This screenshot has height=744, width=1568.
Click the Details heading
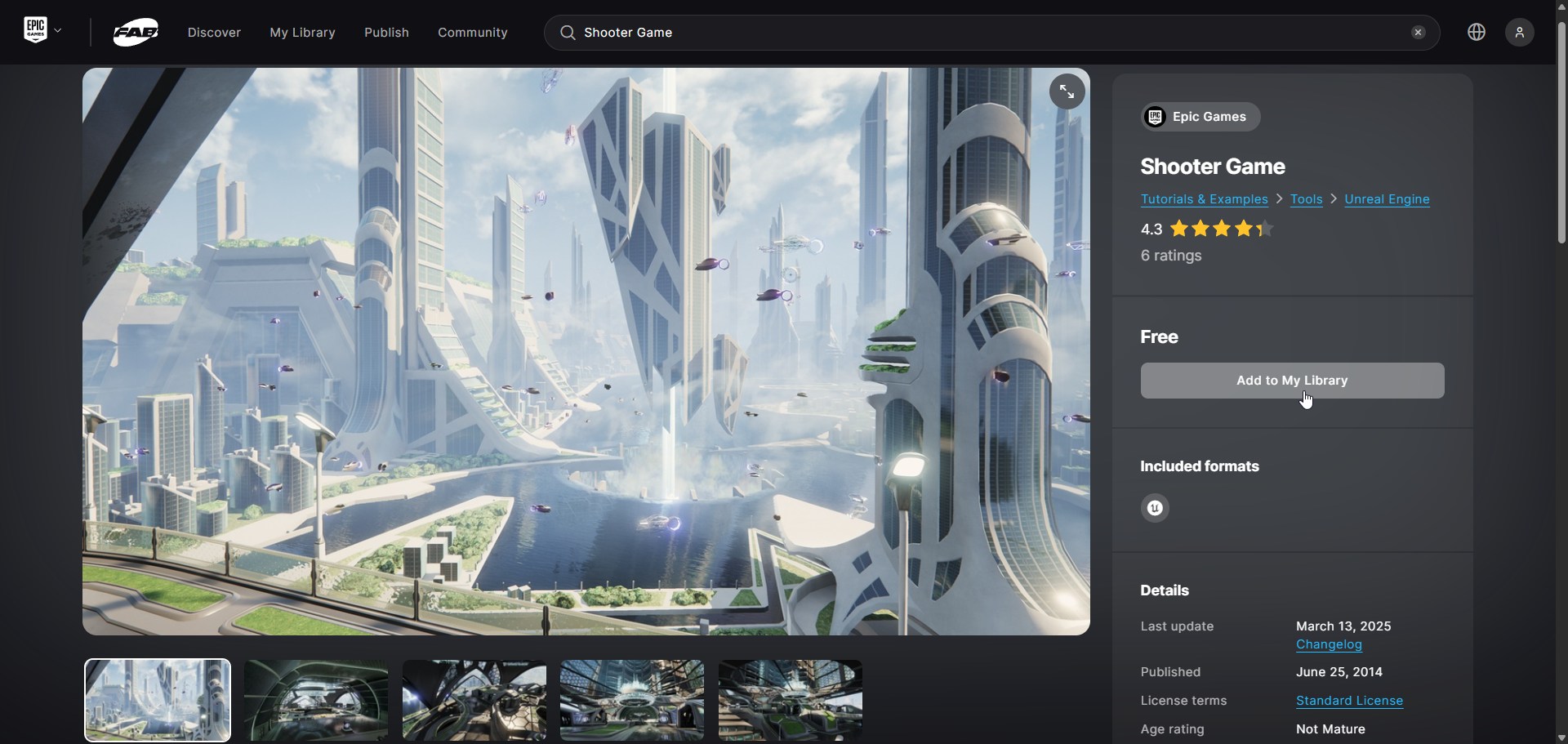point(1165,590)
